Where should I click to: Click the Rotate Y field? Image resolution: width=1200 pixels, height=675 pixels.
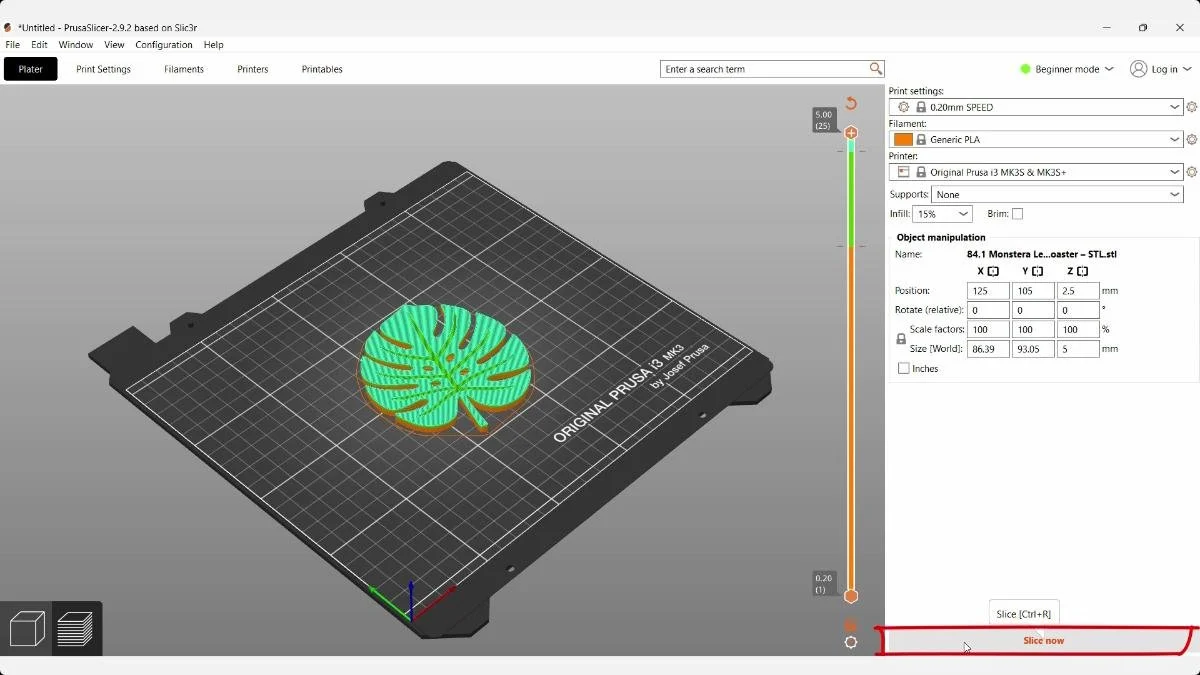(1033, 310)
